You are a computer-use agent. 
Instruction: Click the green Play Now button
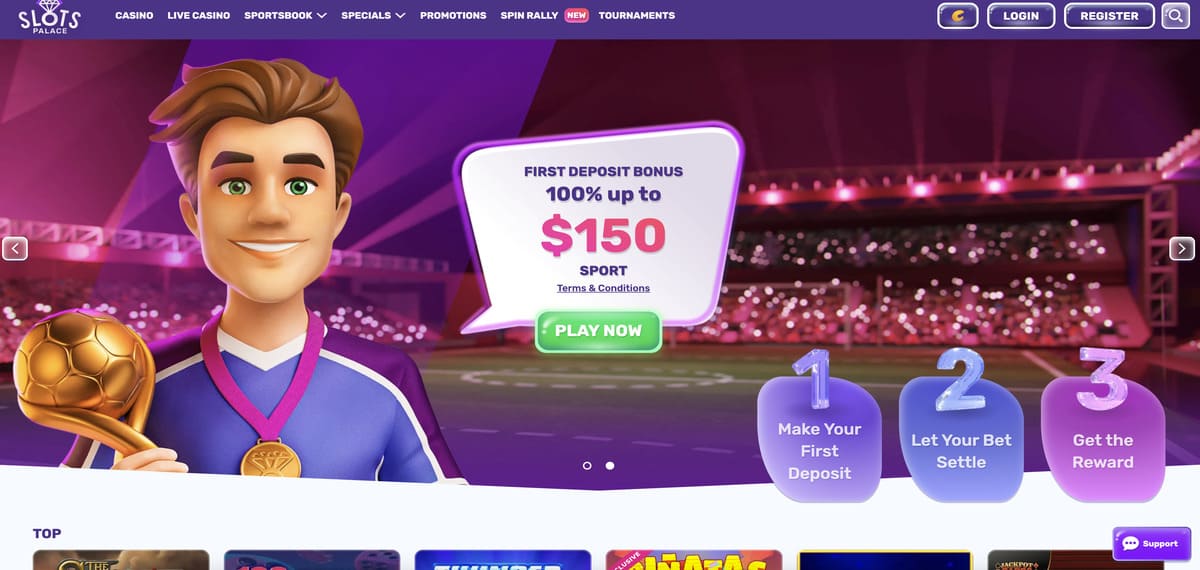point(598,331)
